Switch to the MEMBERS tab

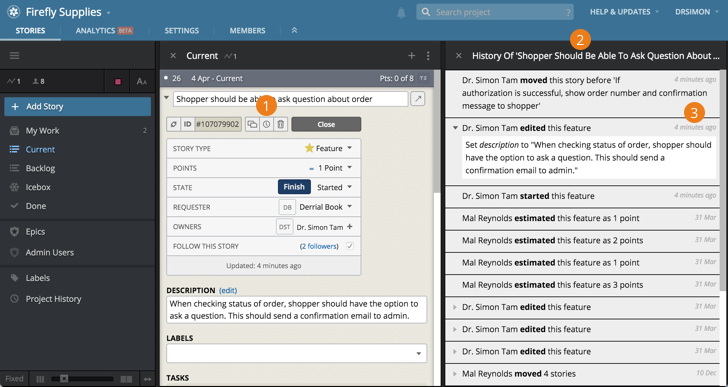point(247,31)
